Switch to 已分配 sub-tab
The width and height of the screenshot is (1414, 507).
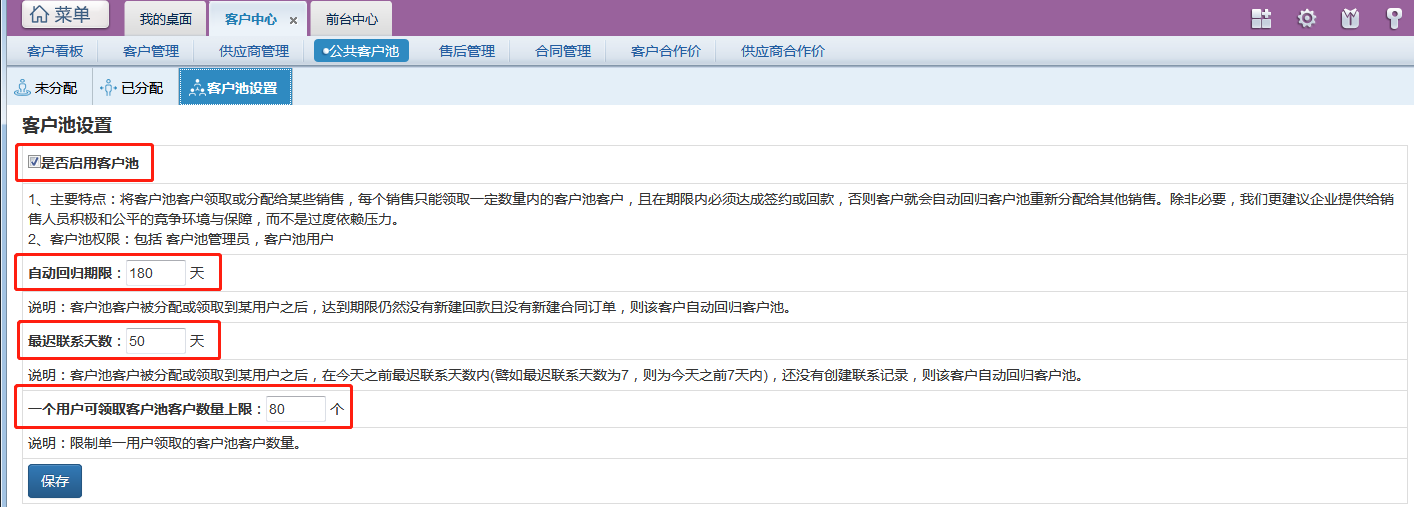tap(133, 88)
